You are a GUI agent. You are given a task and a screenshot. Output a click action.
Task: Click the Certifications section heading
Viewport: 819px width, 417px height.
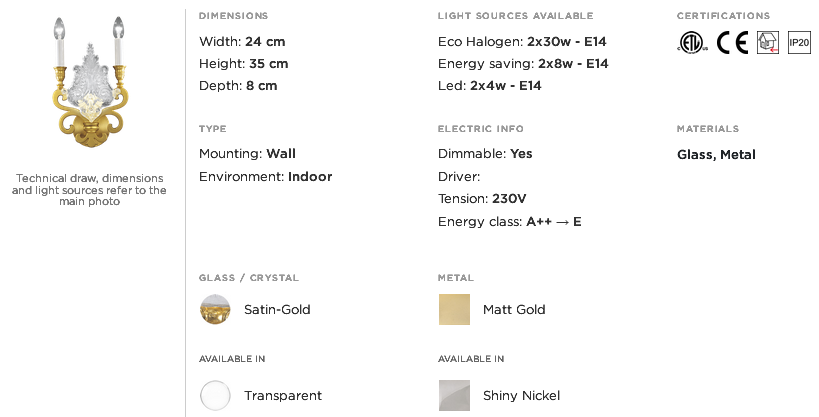(723, 16)
